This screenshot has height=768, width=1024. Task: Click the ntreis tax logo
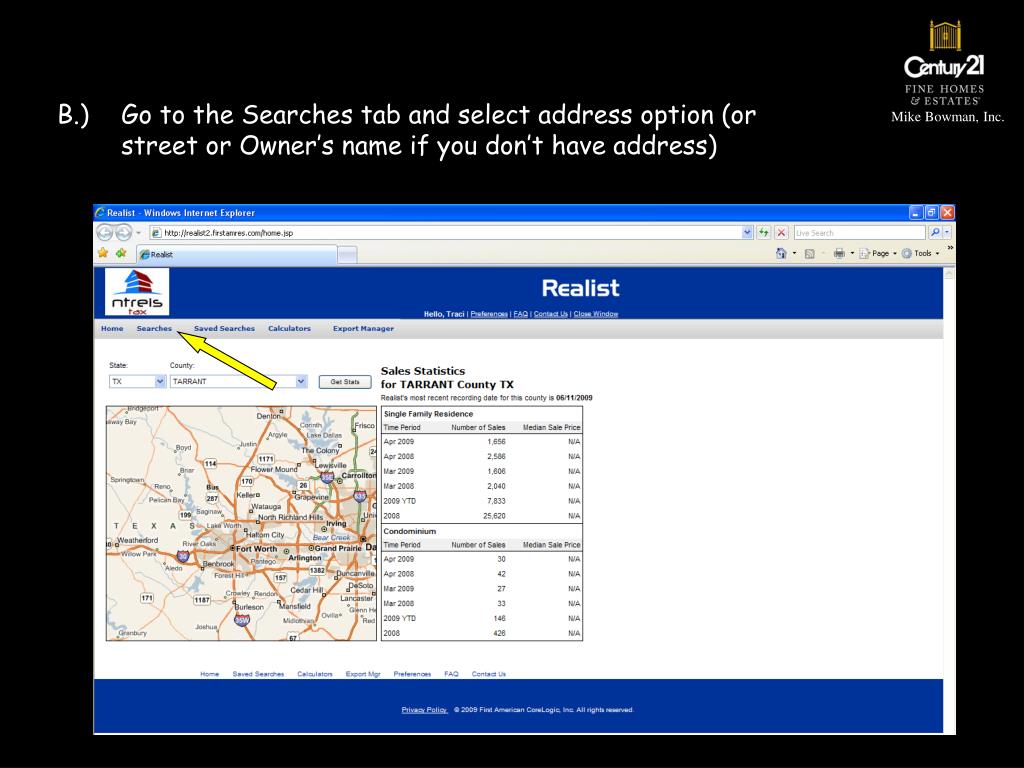(x=136, y=293)
